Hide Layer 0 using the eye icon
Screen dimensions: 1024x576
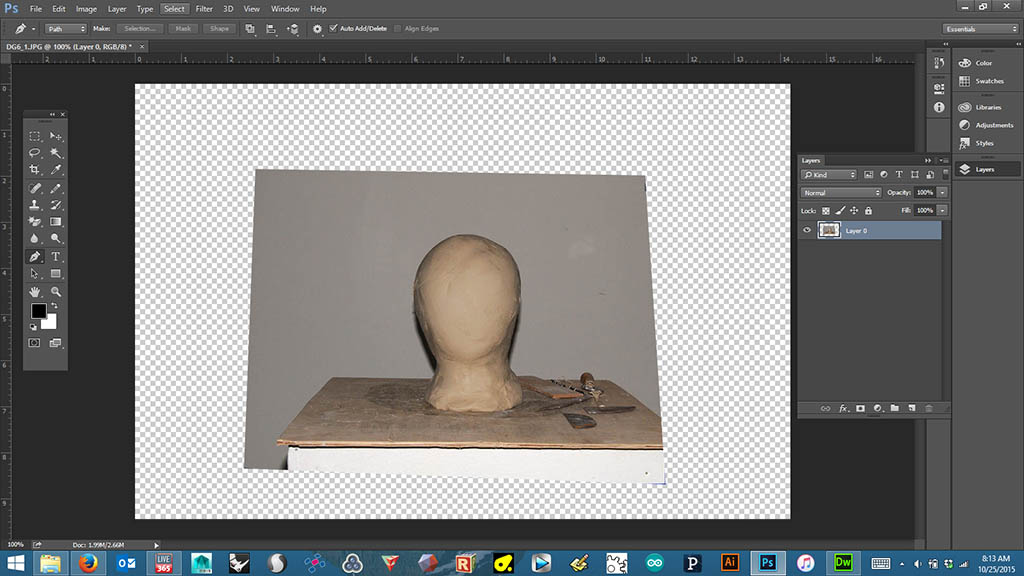point(808,230)
